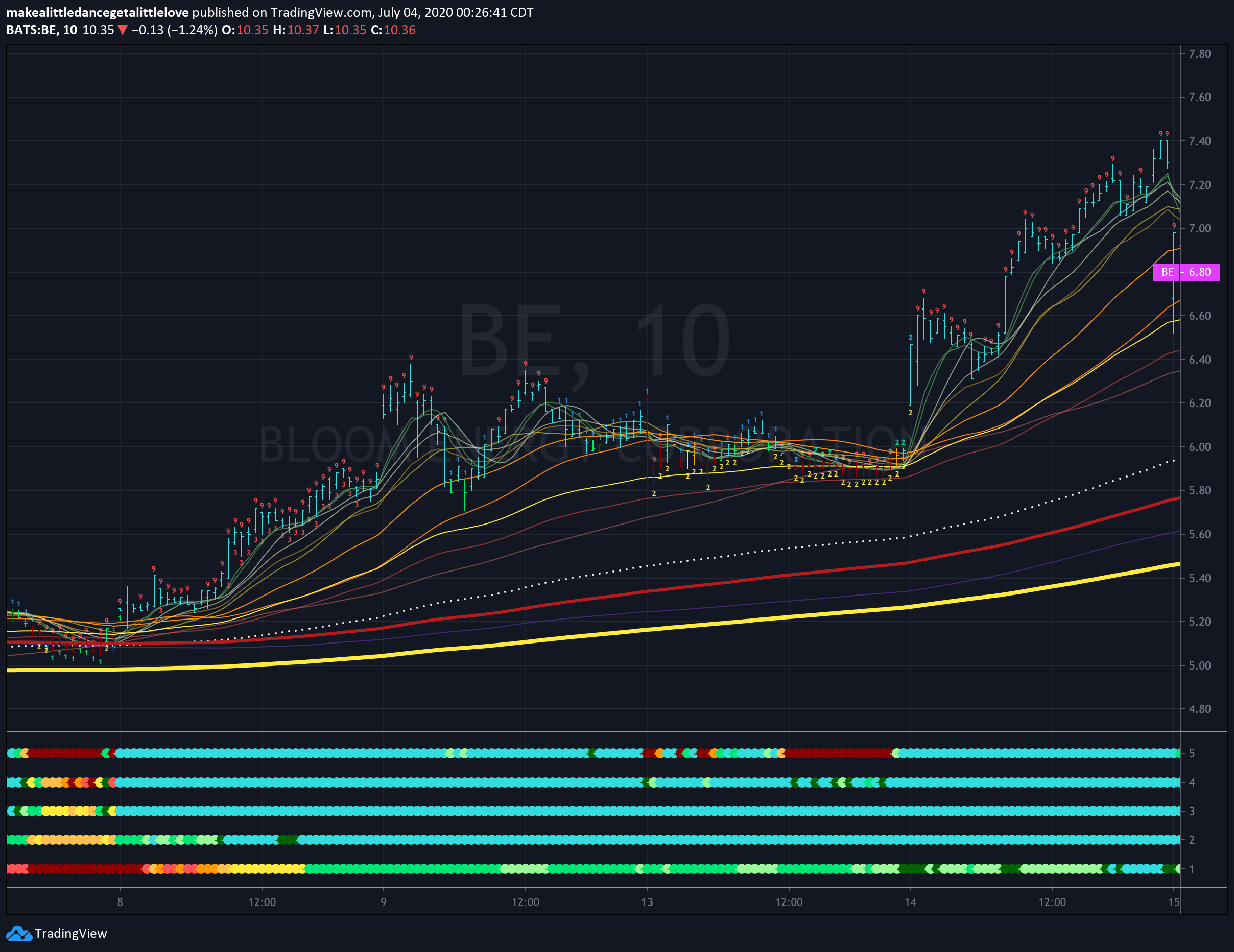Viewport: 1234px width, 952px height.
Task: Click indicator row label 5
Action: (x=1192, y=753)
